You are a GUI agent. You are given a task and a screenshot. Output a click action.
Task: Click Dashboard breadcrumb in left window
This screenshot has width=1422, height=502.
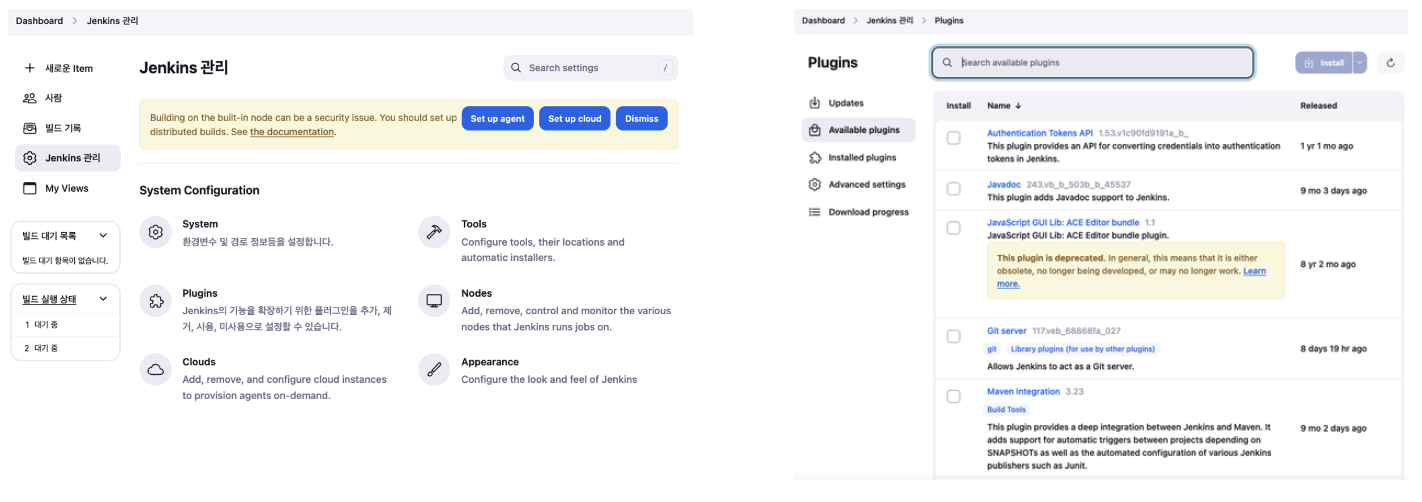(x=39, y=21)
